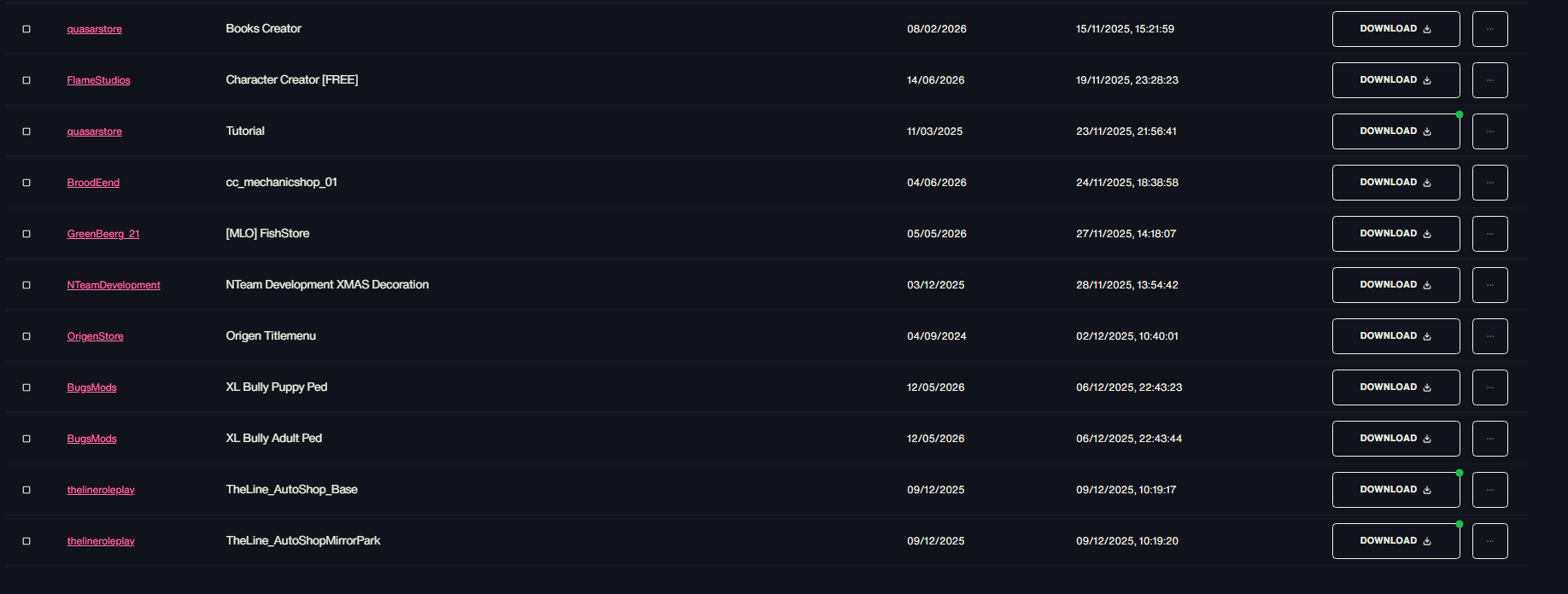Open more options for Character Creator [FREE]
The height and width of the screenshot is (594, 1568).
(1489, 80)
